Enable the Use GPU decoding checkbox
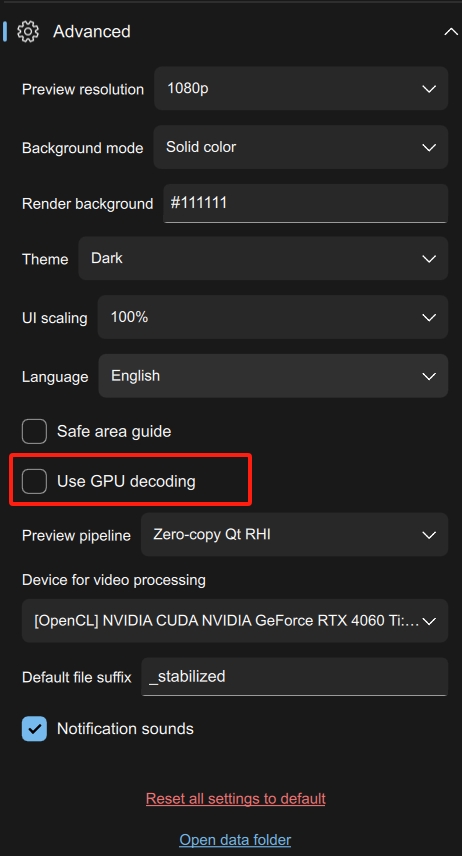The height and width of the screenshot is (856, 462). (34, 481)
